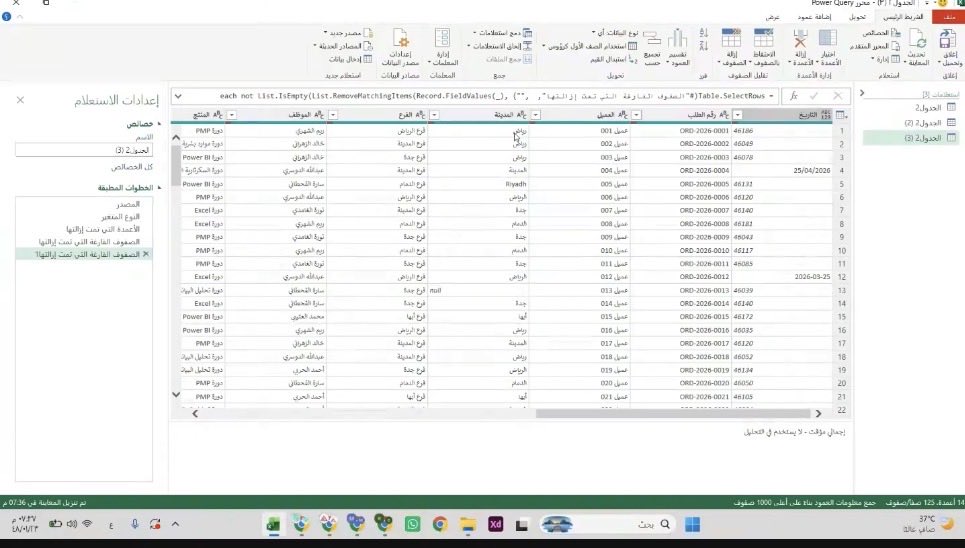
Task: Click the horizontal scrollbar of data grid
Action: click(673, 414)
